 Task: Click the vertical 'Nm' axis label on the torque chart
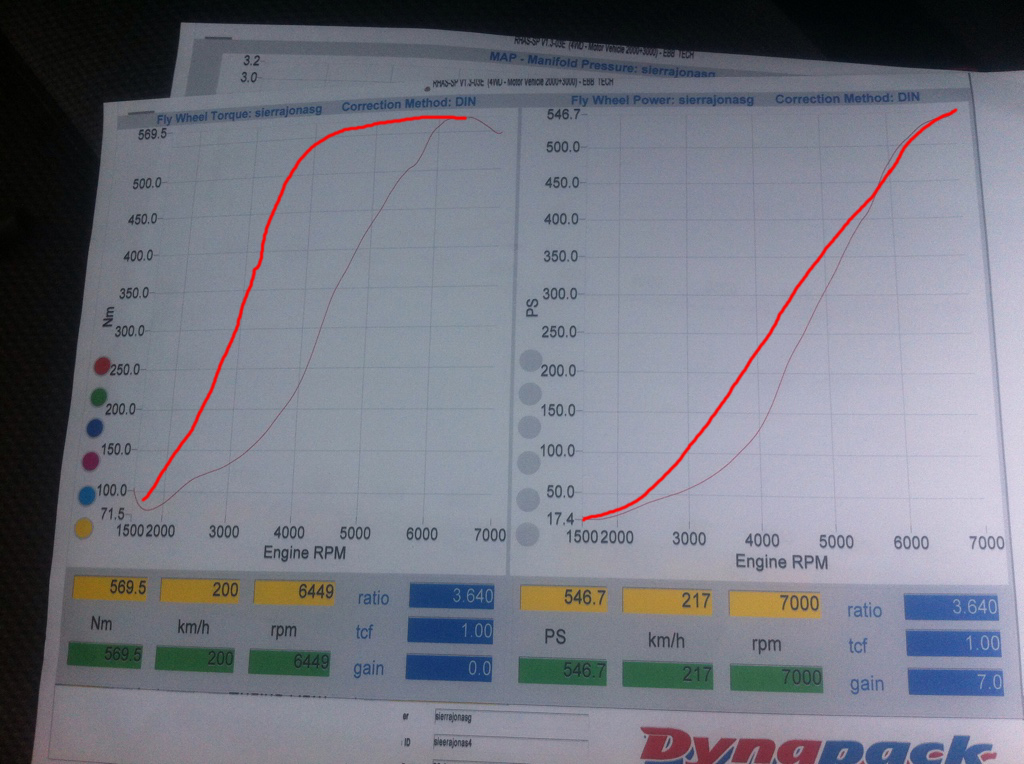coord(108,316)
